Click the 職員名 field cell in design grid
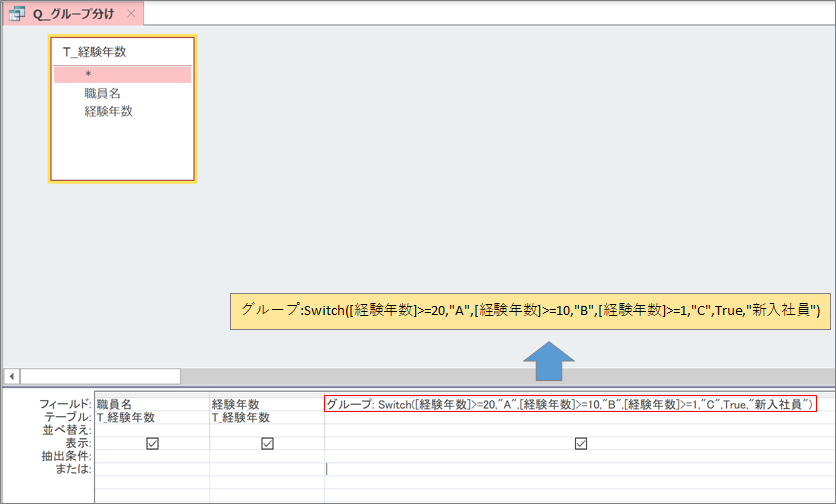836x504 pixels. [152, 404]
